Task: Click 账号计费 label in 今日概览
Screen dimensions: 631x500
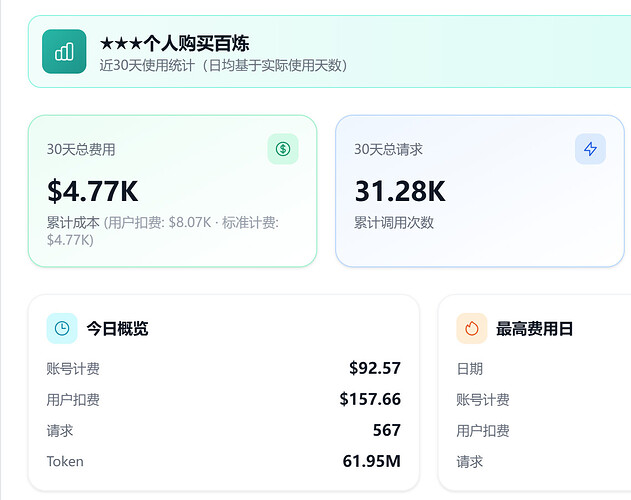Action: pyautogui.click(x=73, y=369)
